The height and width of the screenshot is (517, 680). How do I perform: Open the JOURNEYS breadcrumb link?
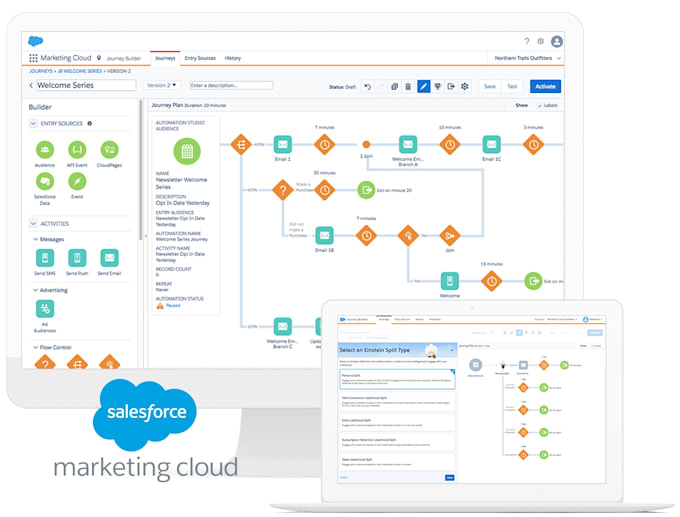(41, 71)
